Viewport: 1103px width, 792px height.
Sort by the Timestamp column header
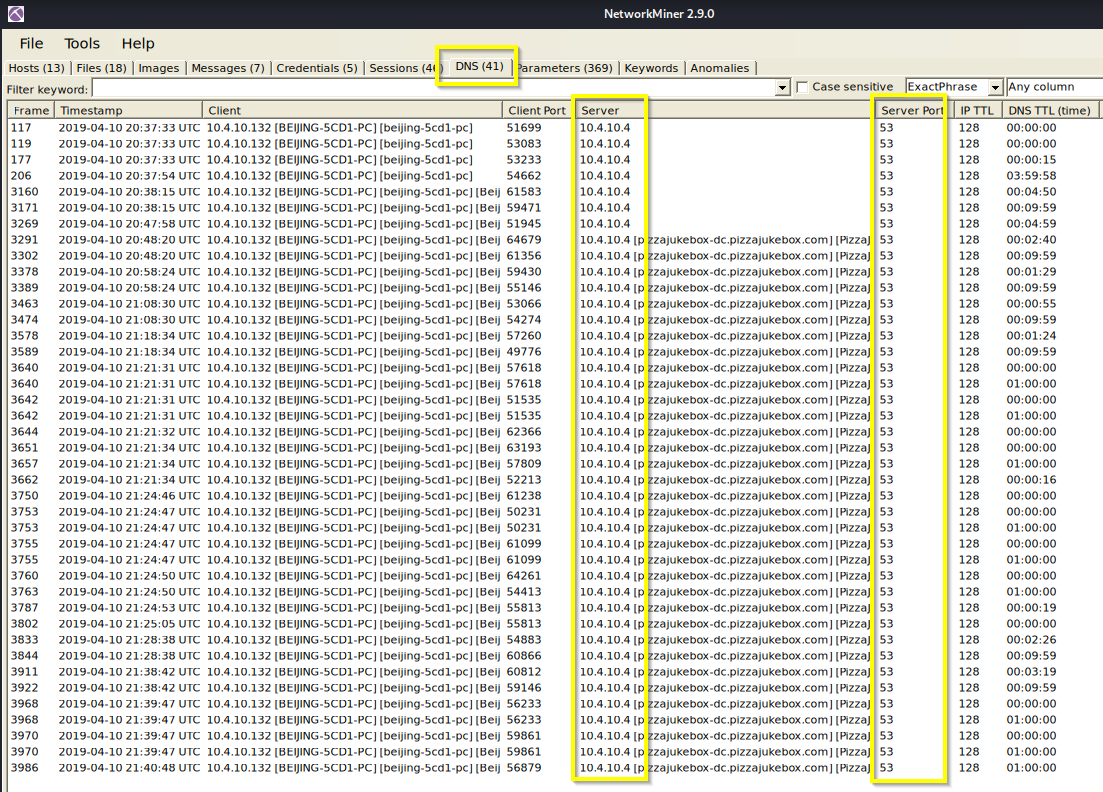tap(128, 110)
